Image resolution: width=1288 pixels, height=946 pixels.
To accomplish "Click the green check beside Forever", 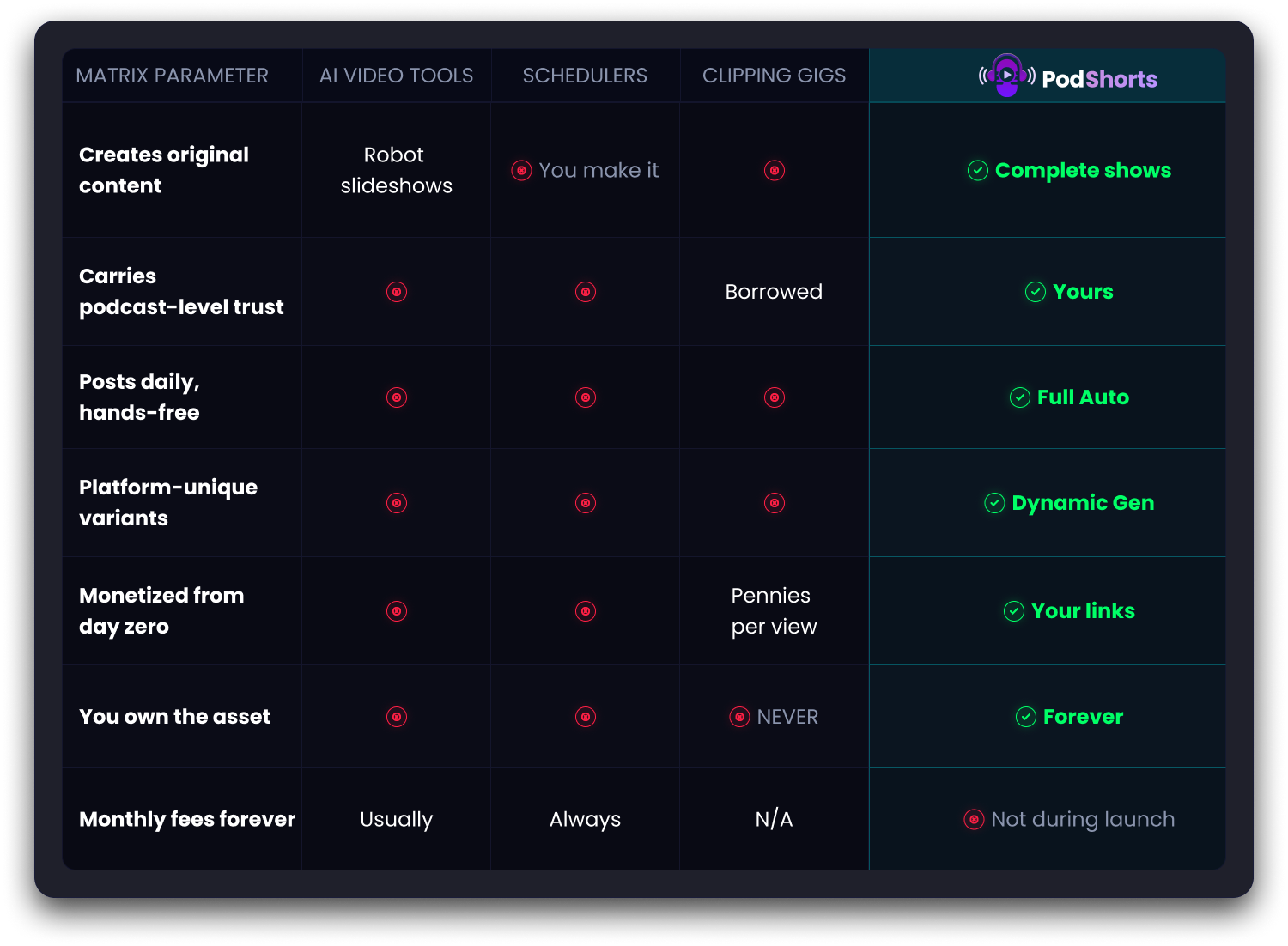I will coord(1026,717).
